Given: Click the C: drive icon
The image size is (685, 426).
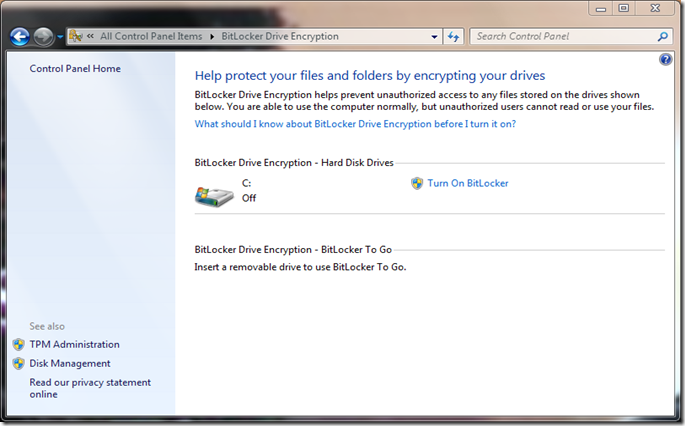Looking at the screenshot, I should click(214, 197).
